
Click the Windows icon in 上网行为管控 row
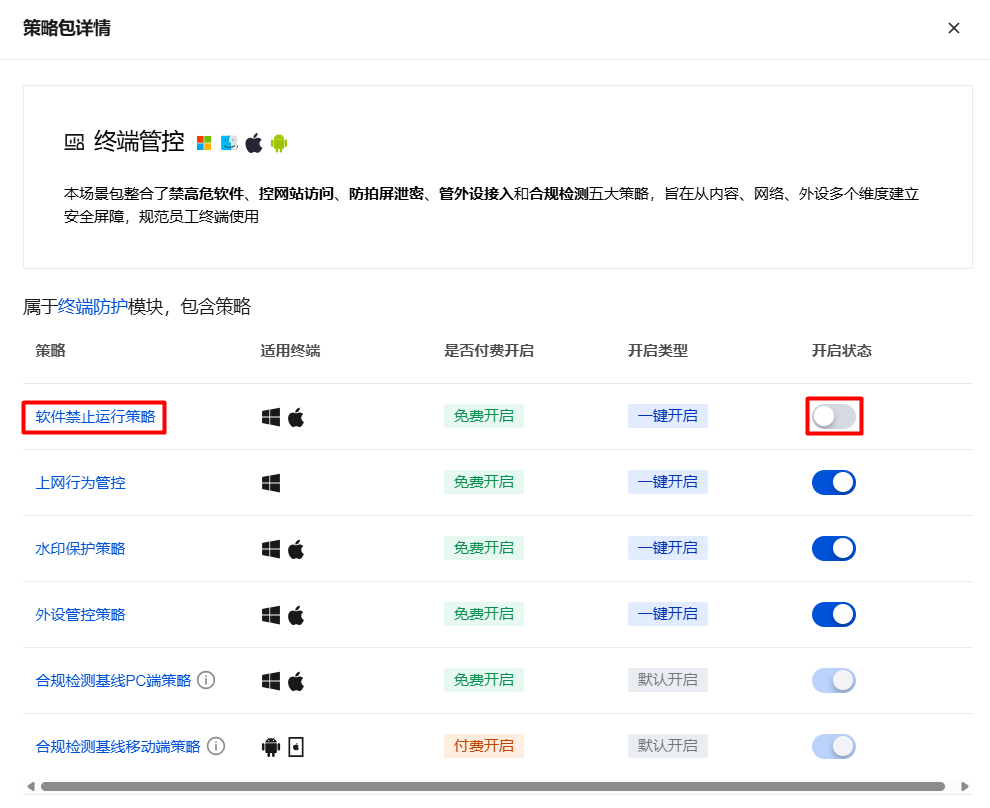pos(271,483)
